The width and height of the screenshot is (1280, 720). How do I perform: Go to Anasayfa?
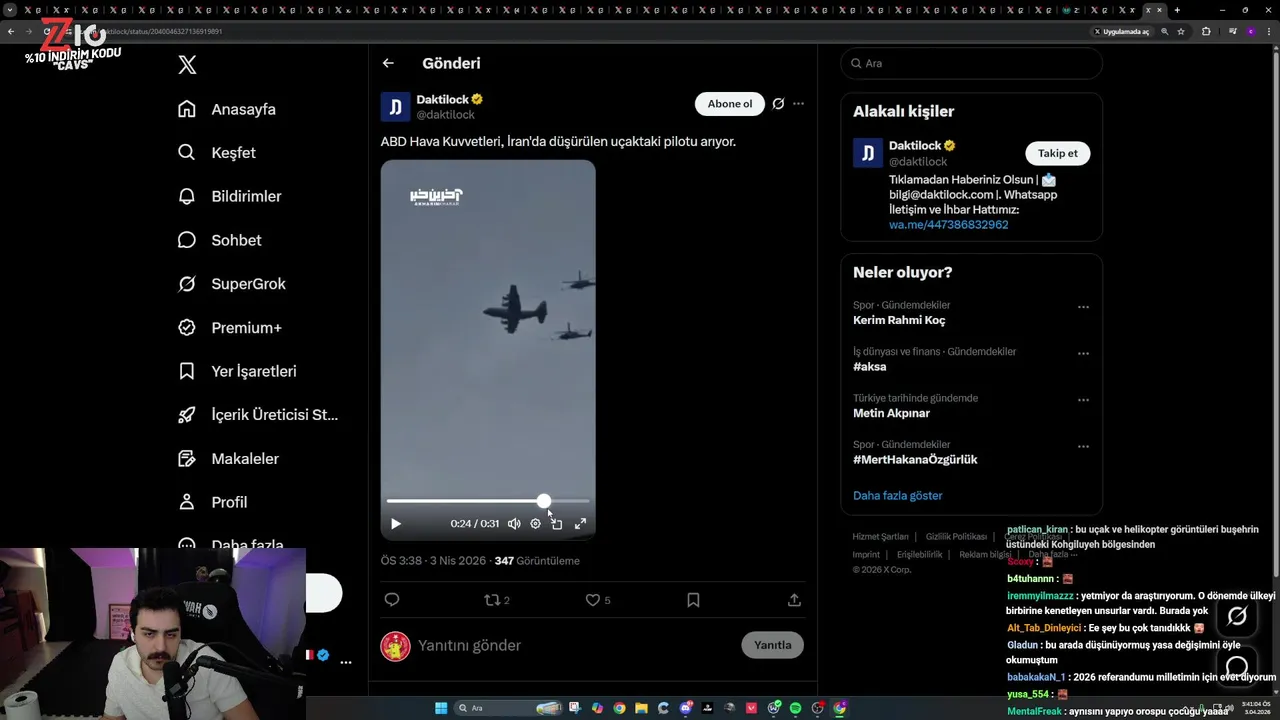(227, 109)
